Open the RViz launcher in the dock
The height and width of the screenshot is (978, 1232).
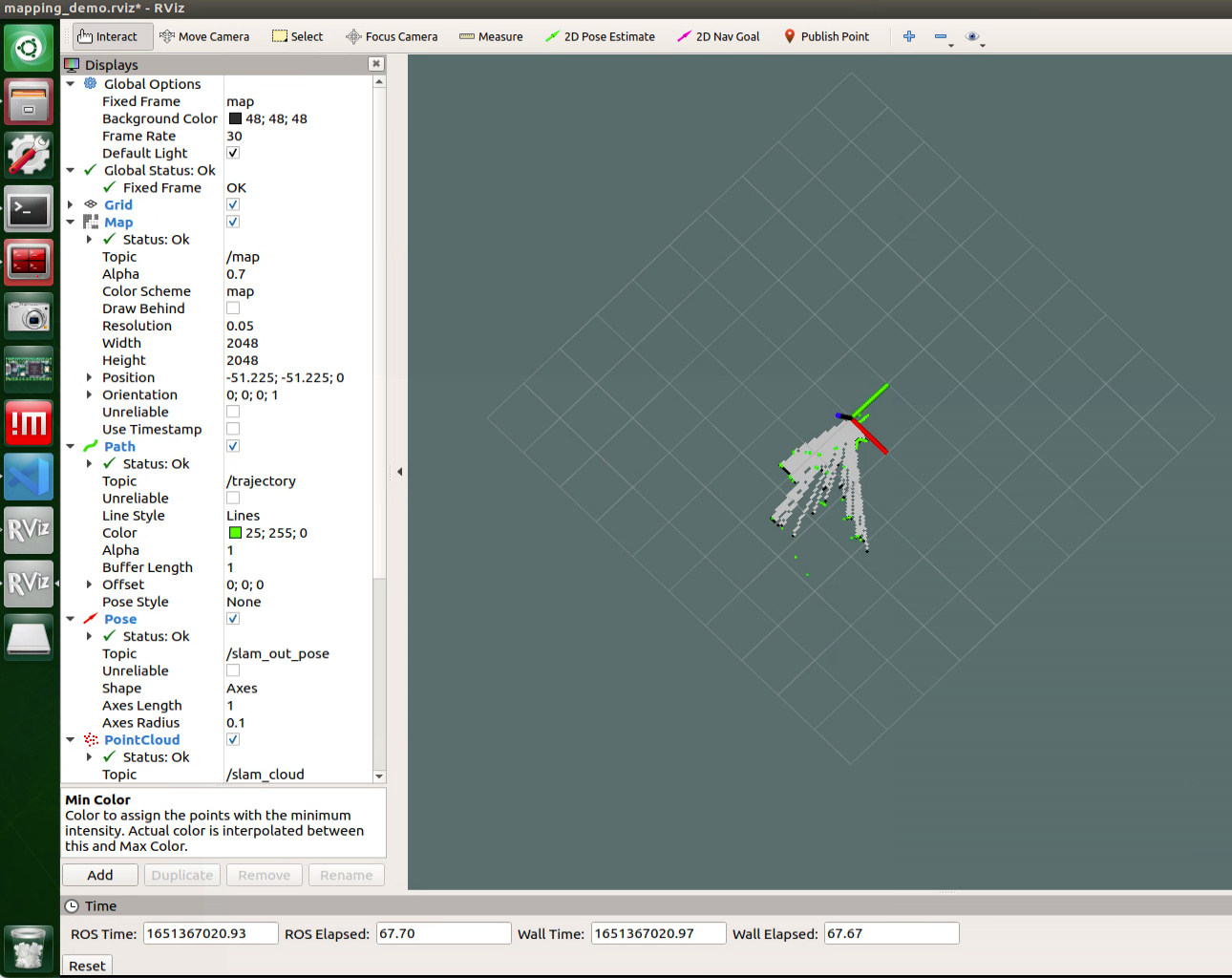point(28,529)
